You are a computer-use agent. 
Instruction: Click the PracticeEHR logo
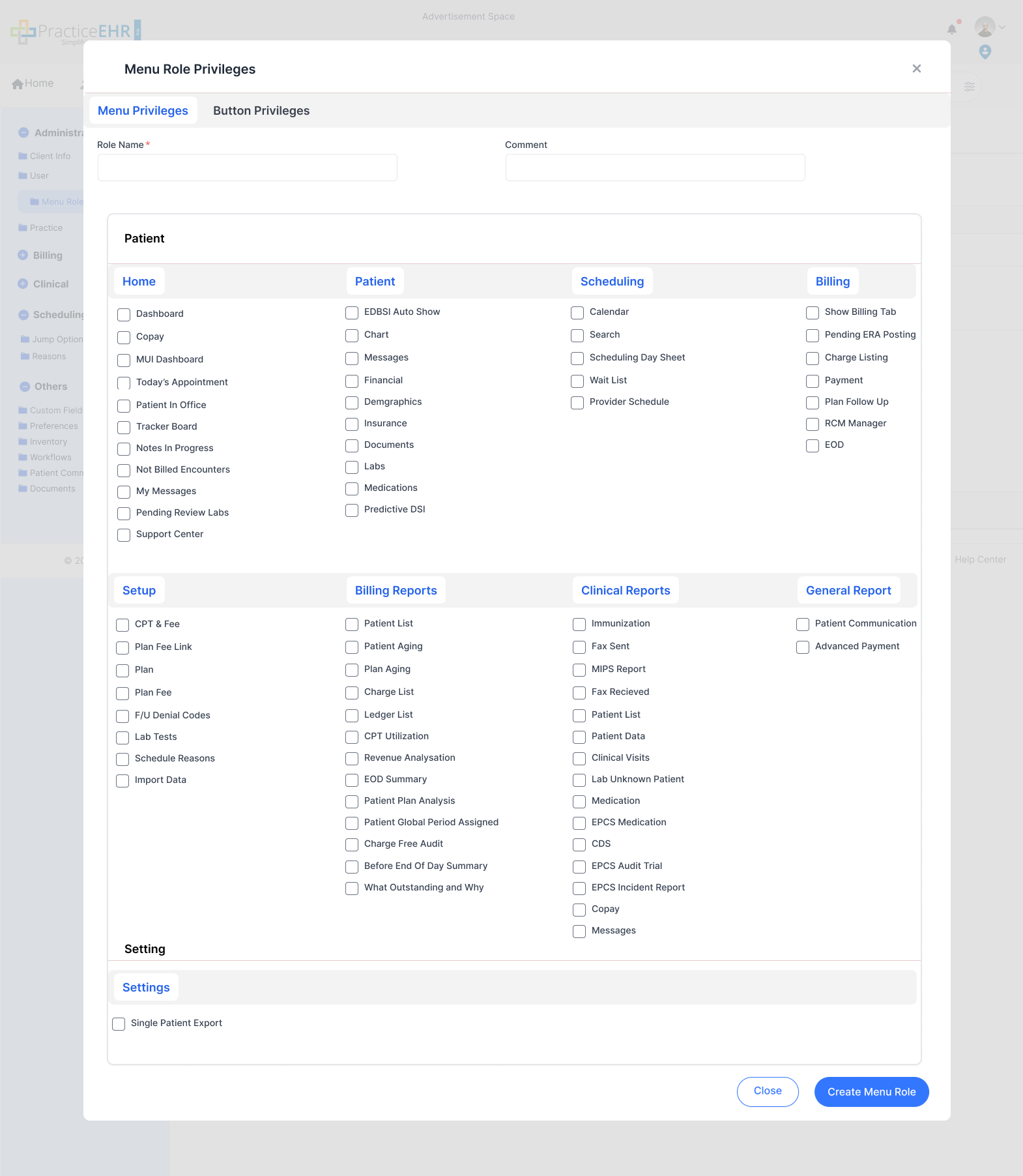[x=76, y=31]
